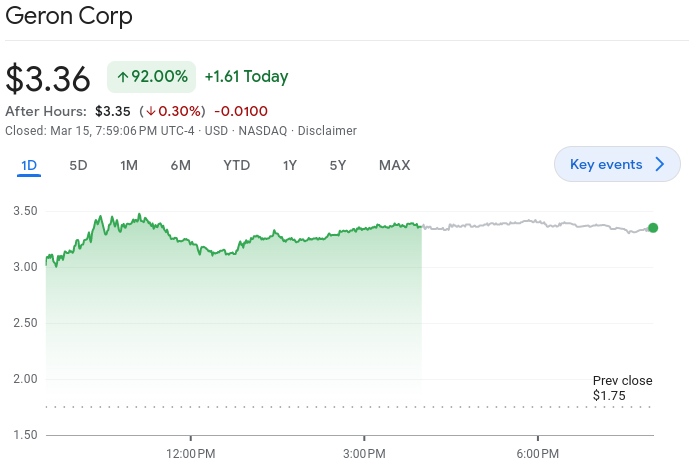Switch to the 5D time range
The width and height of the screenshot is (689, 468).
[78, 165]
